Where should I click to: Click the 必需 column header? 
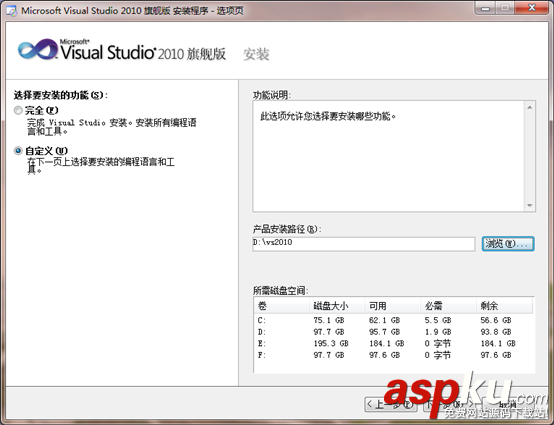pos(448,306)
